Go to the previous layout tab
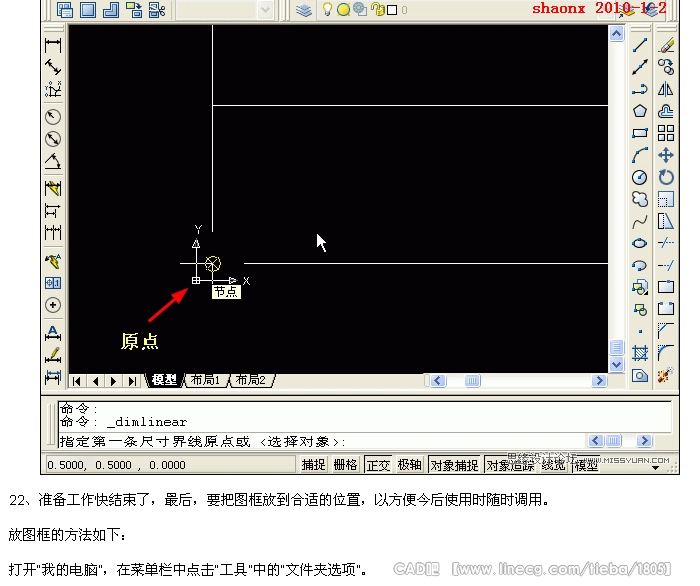The height and width of the screenshot is (586, 700). click(95, 381)
